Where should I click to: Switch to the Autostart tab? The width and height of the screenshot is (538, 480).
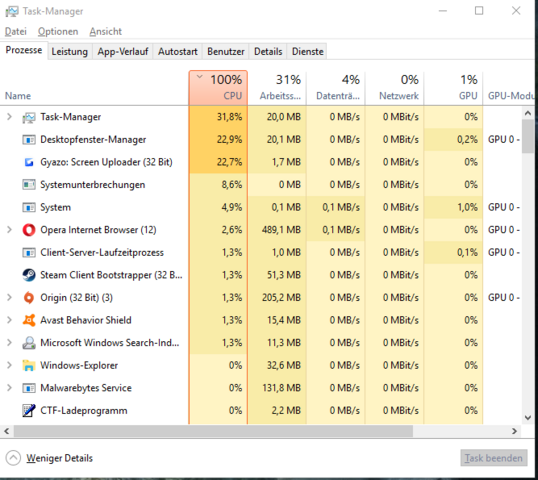click(x=178, y=51)
